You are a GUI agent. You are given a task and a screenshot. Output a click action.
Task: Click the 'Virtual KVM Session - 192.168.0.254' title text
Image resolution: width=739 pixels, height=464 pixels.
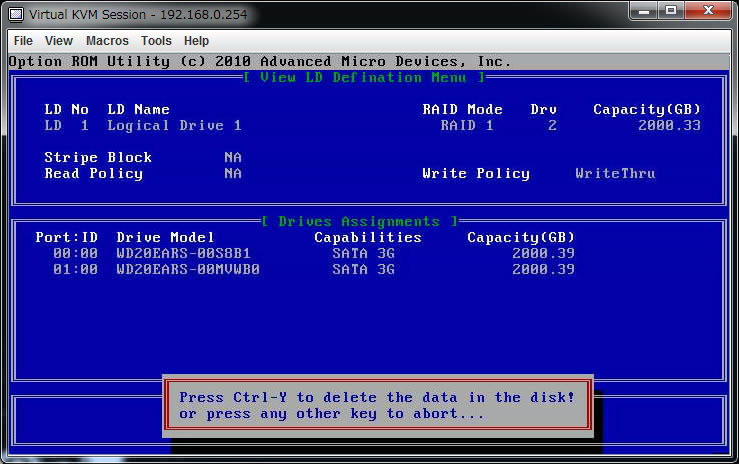click(x=138, y=15)
